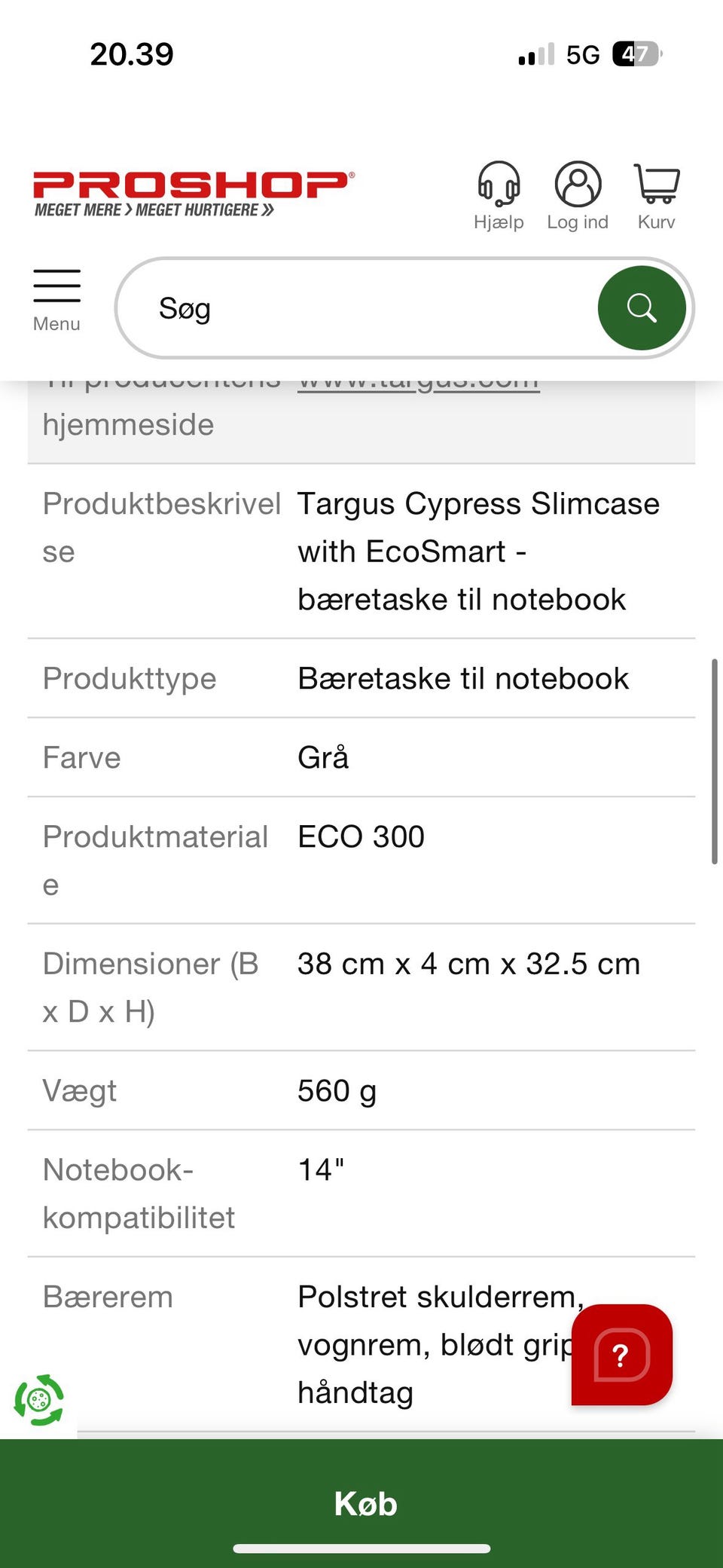Click the Farve value Grå
723x1568 pixels.
[x=323, y=758]
